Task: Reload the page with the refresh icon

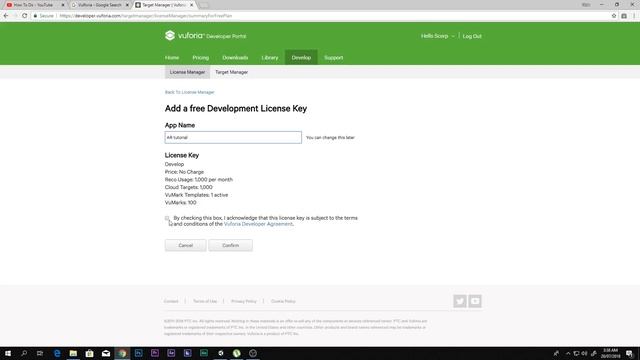Action: (x=24, y=16)
